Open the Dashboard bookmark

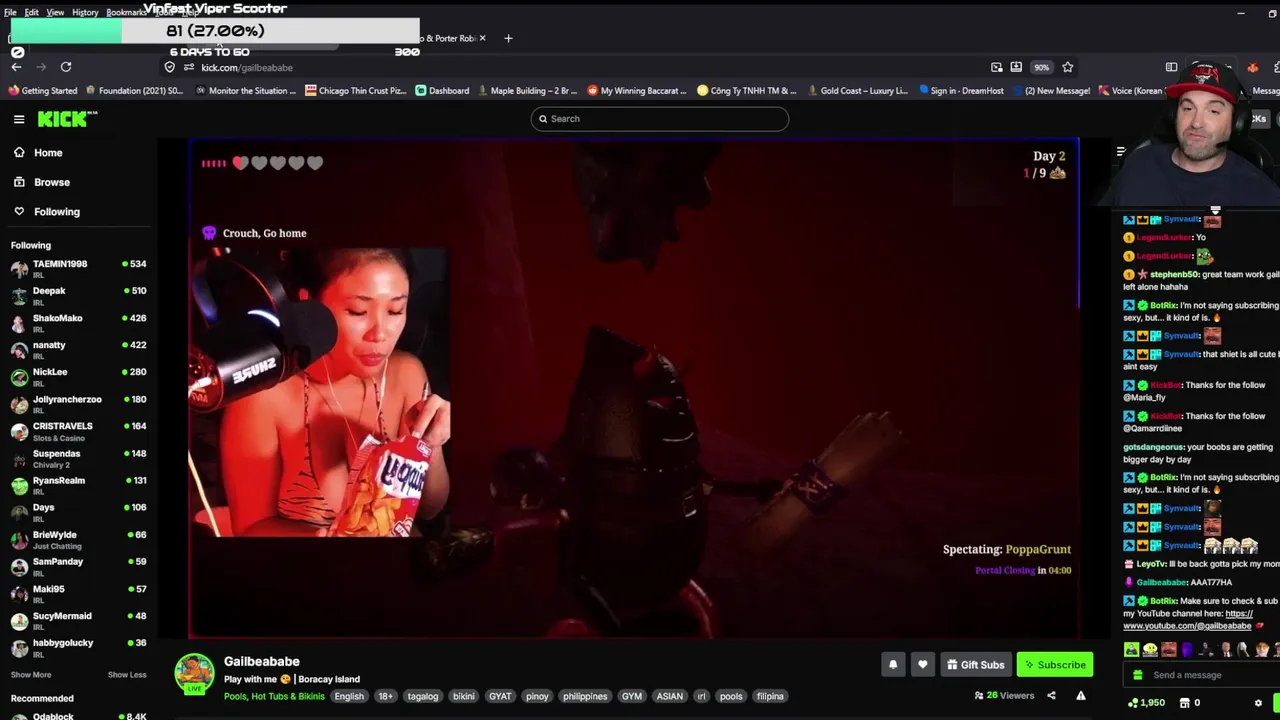coord(441,90)
